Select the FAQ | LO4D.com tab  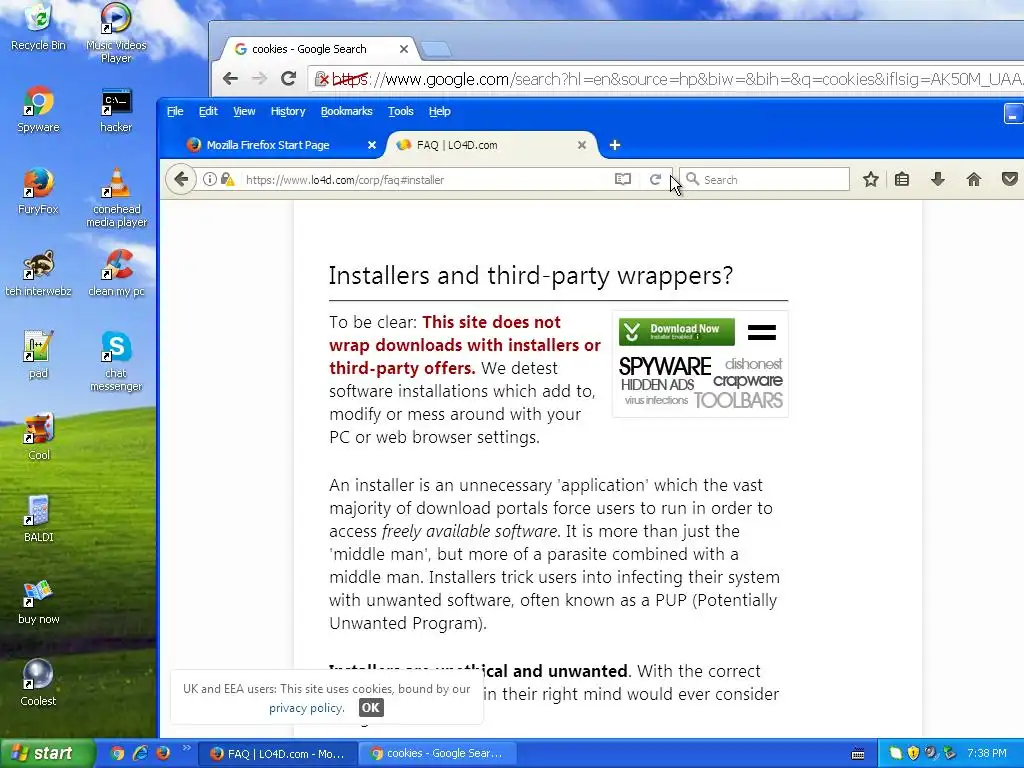[x=493, y=145]
